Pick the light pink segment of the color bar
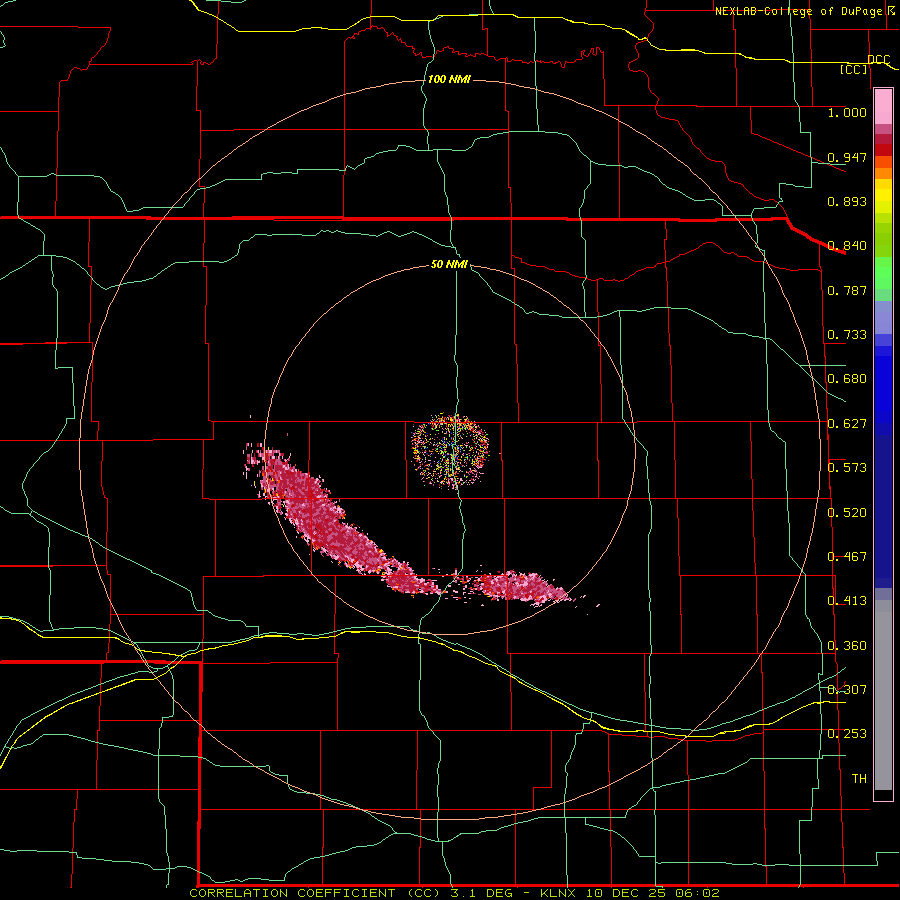This screenshot has width=900, height=900. (883, 107)
